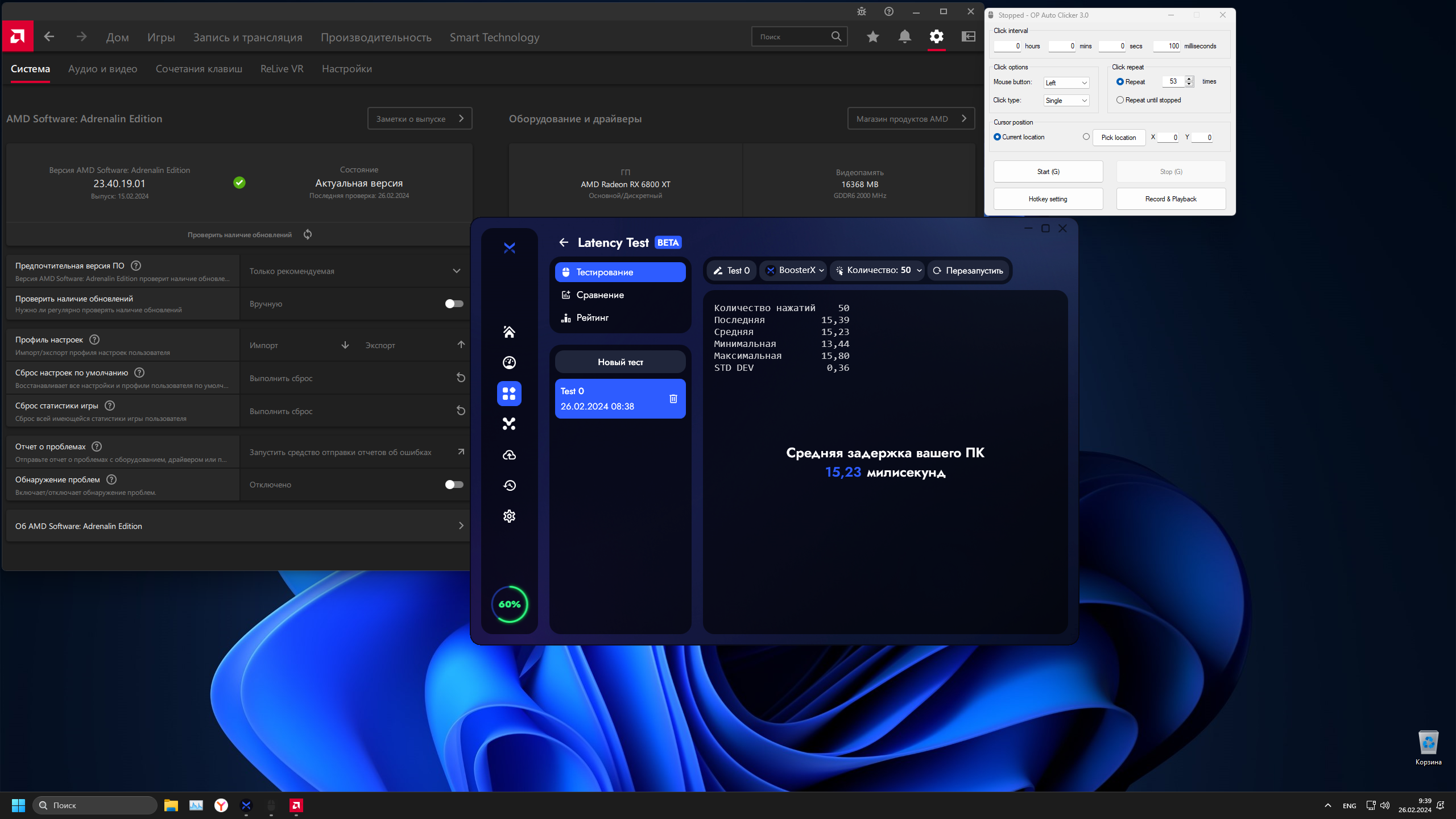1456x819 pixels.
Task: Open the history clock icon in BoosterX sidebar
Action: (509, 485)
